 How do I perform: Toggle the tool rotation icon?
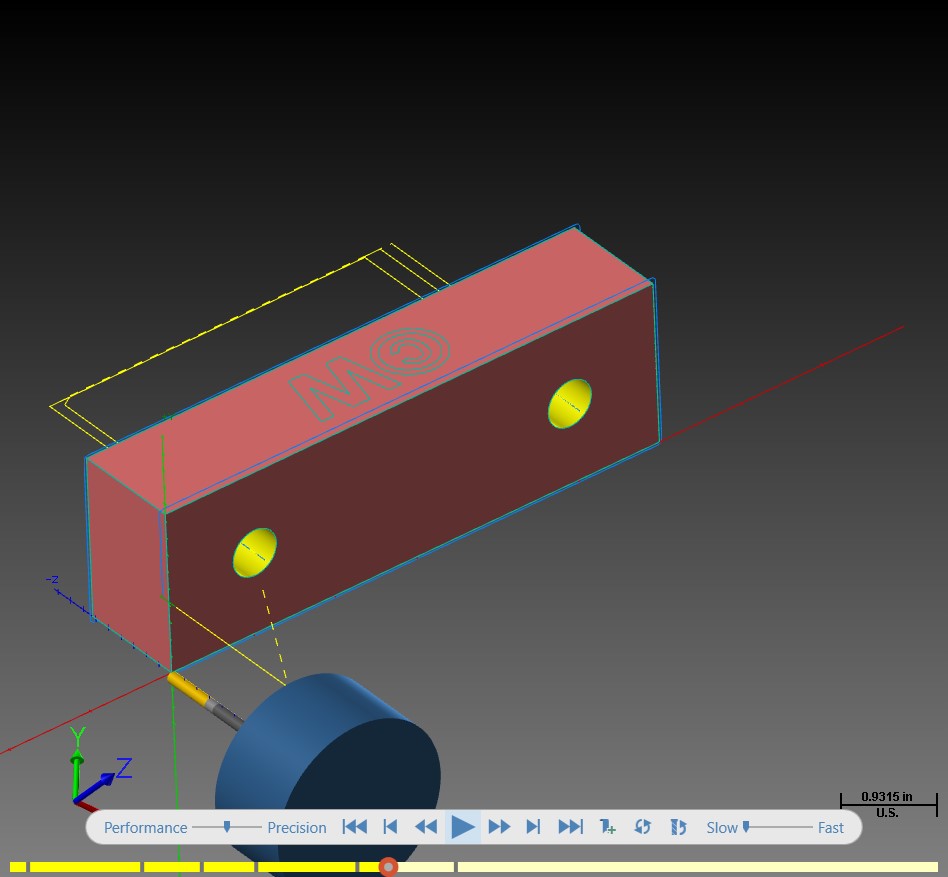tap(678, 827)
